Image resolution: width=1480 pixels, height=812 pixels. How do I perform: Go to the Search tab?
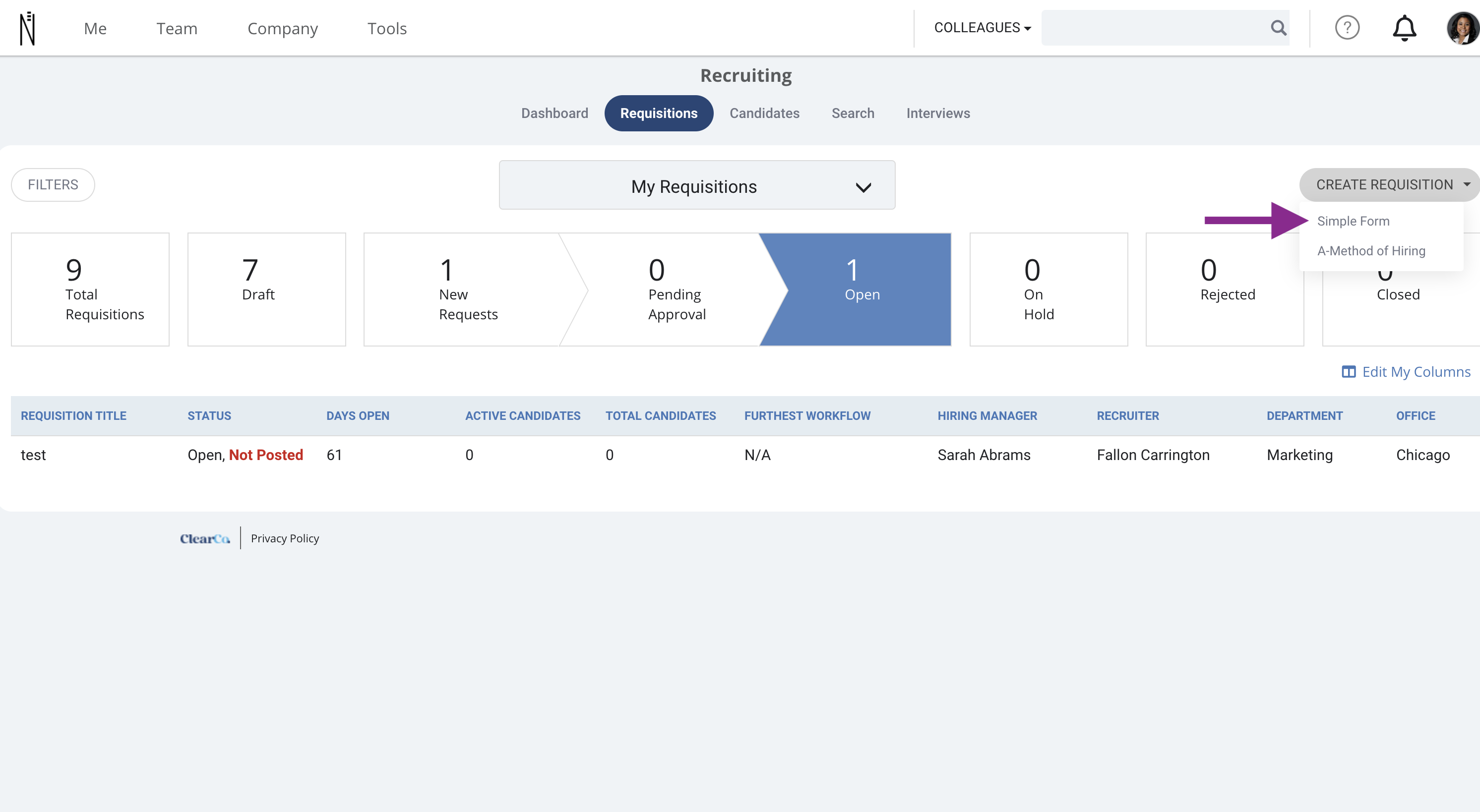(853, 113)
